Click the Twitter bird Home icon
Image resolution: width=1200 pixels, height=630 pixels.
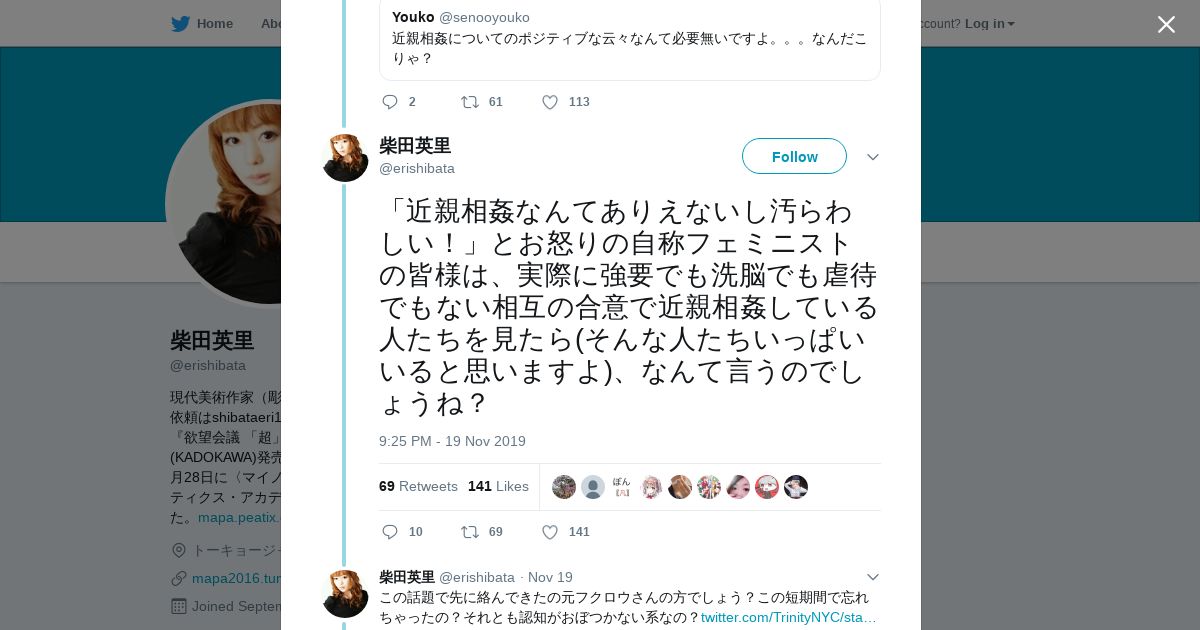[180, 24]
